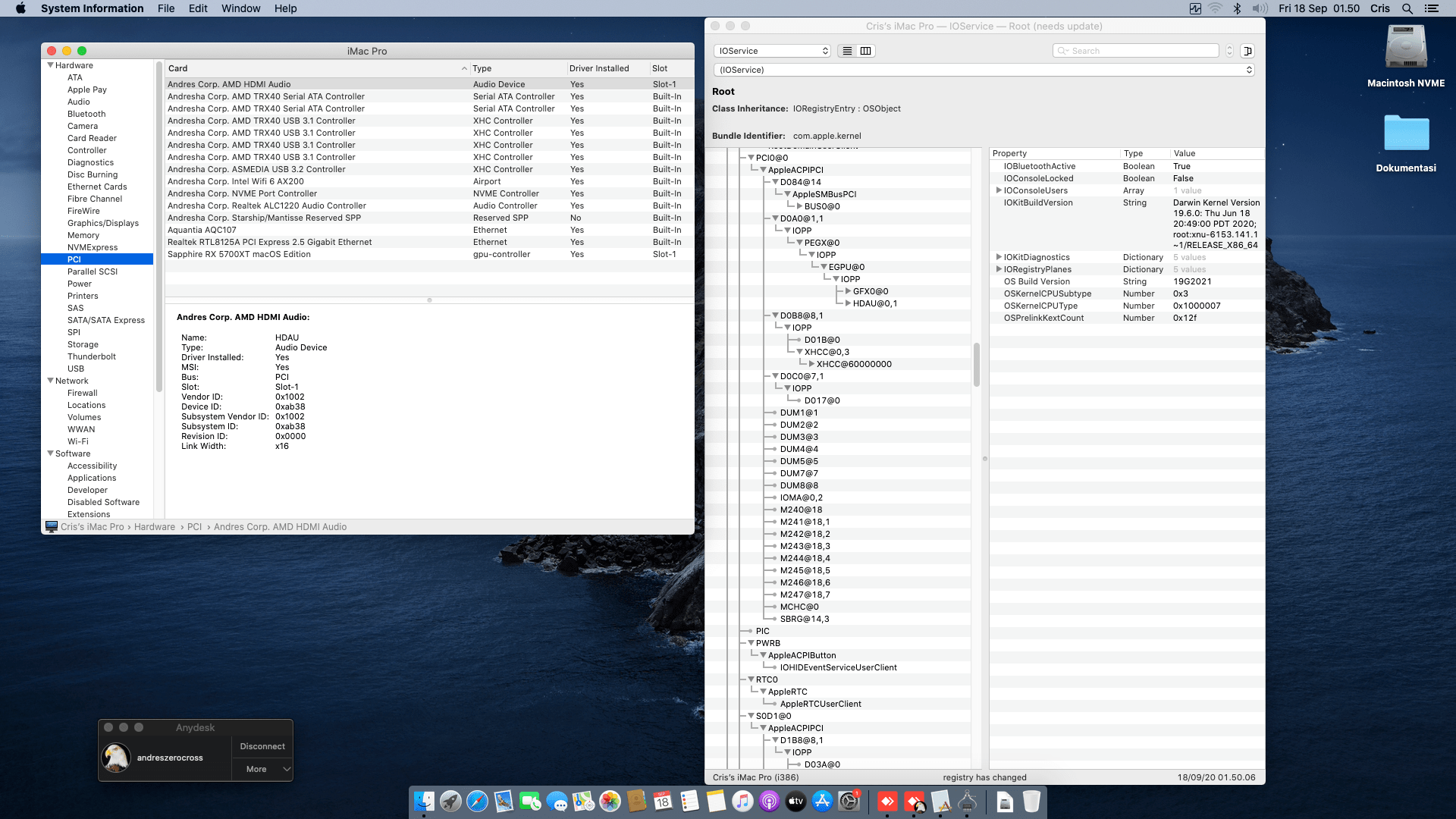
Task: Open Reminders list icon in dock
Action: tap(689, 801)
